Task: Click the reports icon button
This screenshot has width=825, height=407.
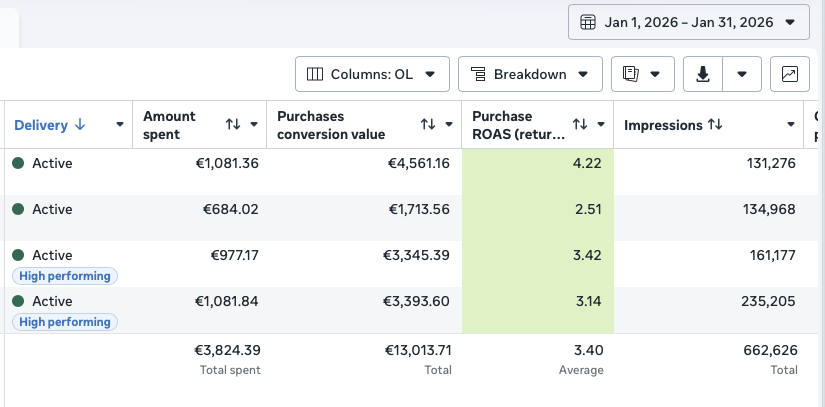Action: coord(642,74)
